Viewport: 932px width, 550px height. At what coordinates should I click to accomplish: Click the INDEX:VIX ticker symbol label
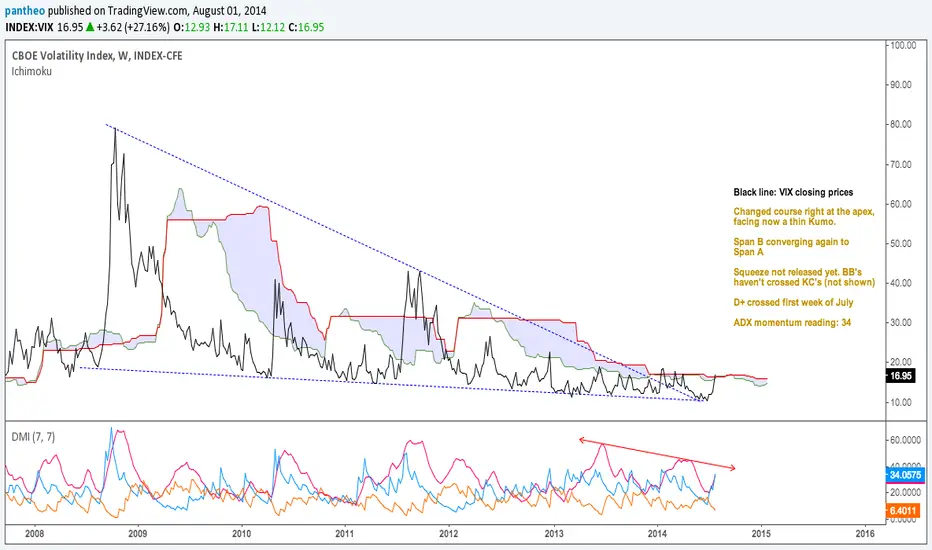30,27
